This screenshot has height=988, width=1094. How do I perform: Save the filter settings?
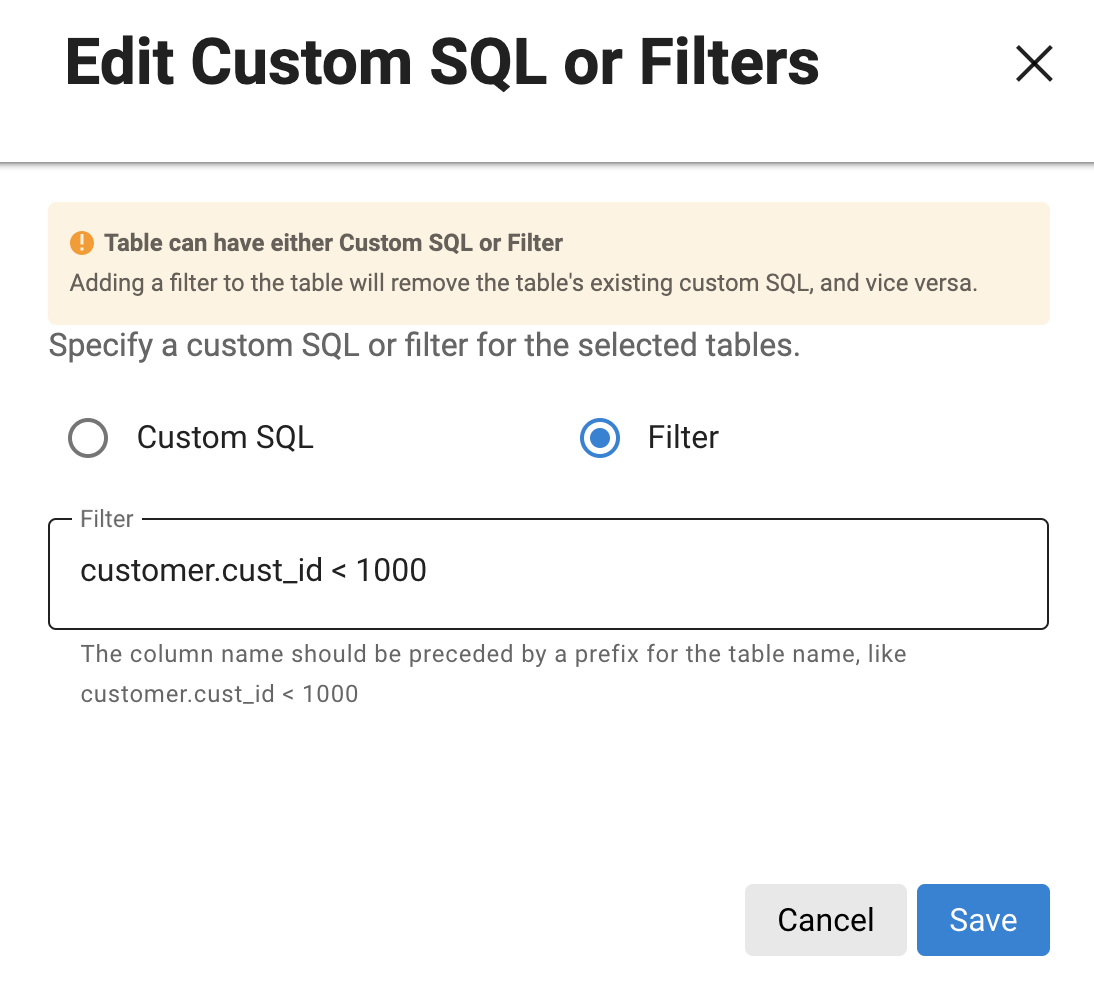point(983,920)
